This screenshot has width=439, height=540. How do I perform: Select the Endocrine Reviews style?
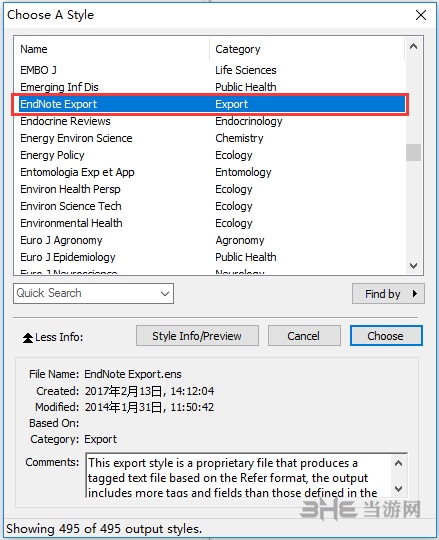click(210, 121)
